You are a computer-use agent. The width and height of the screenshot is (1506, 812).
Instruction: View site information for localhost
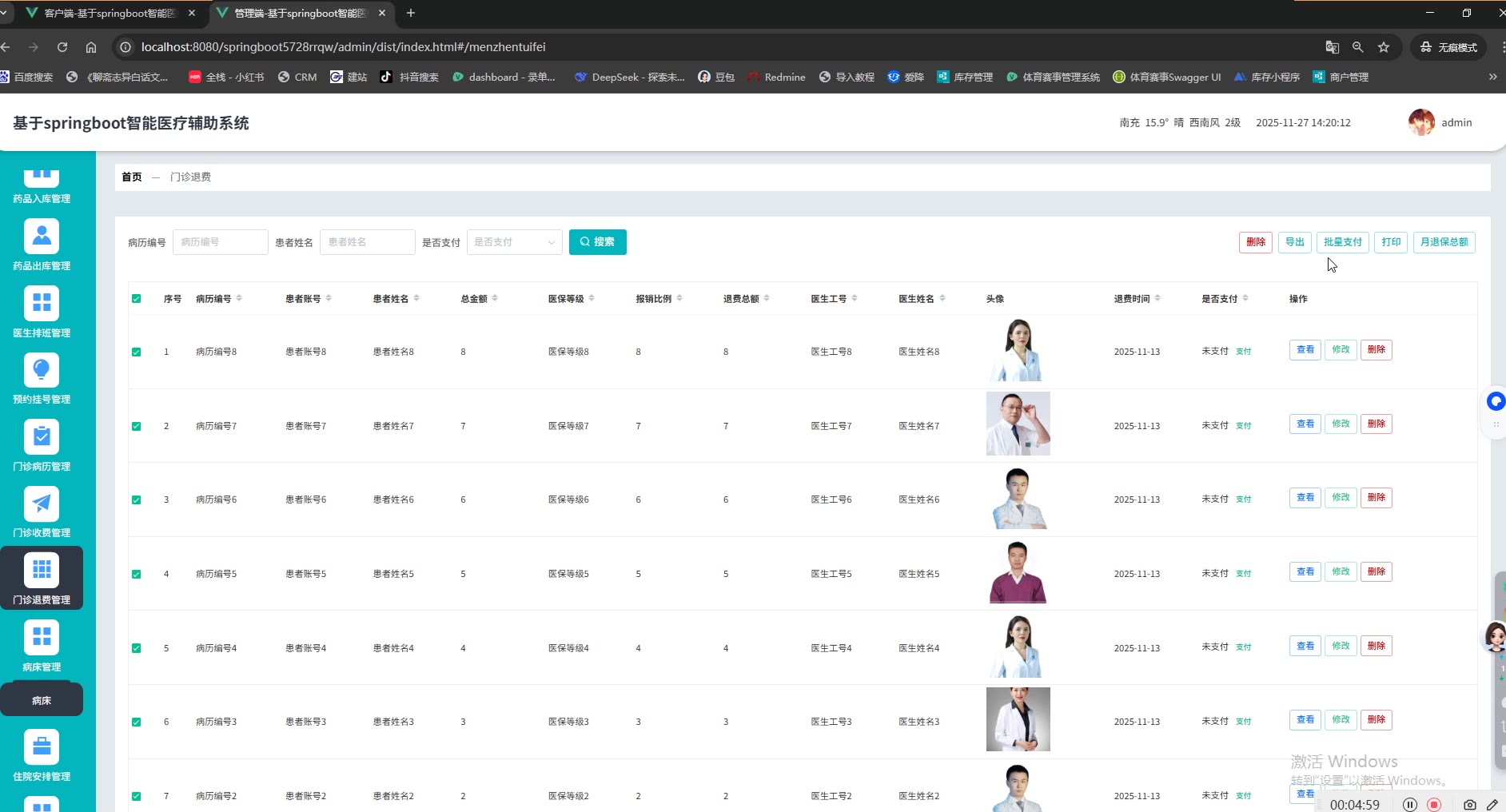(125, 47)
